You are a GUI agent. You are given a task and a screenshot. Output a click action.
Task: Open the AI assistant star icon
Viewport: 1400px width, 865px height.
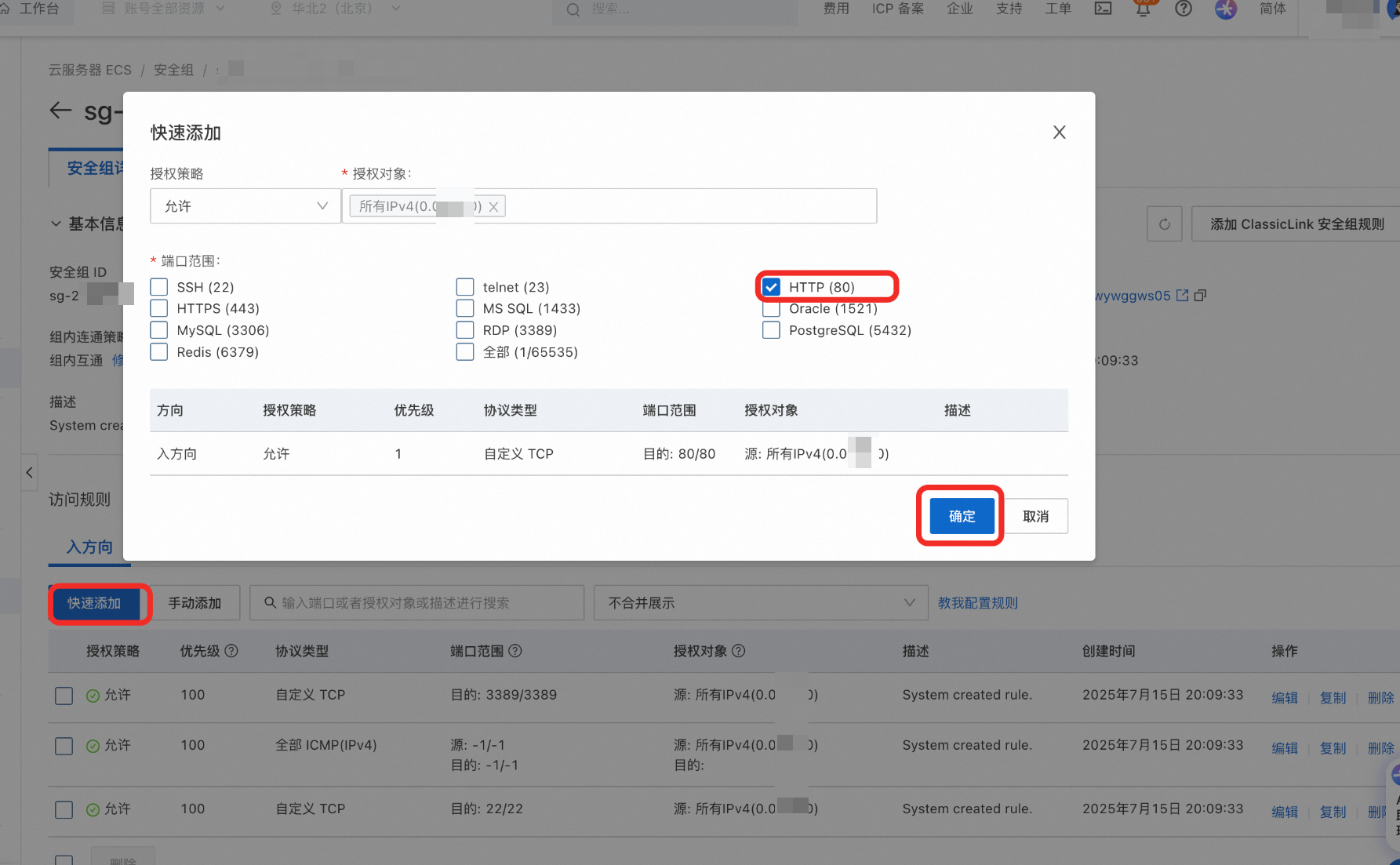[1226, 9]
